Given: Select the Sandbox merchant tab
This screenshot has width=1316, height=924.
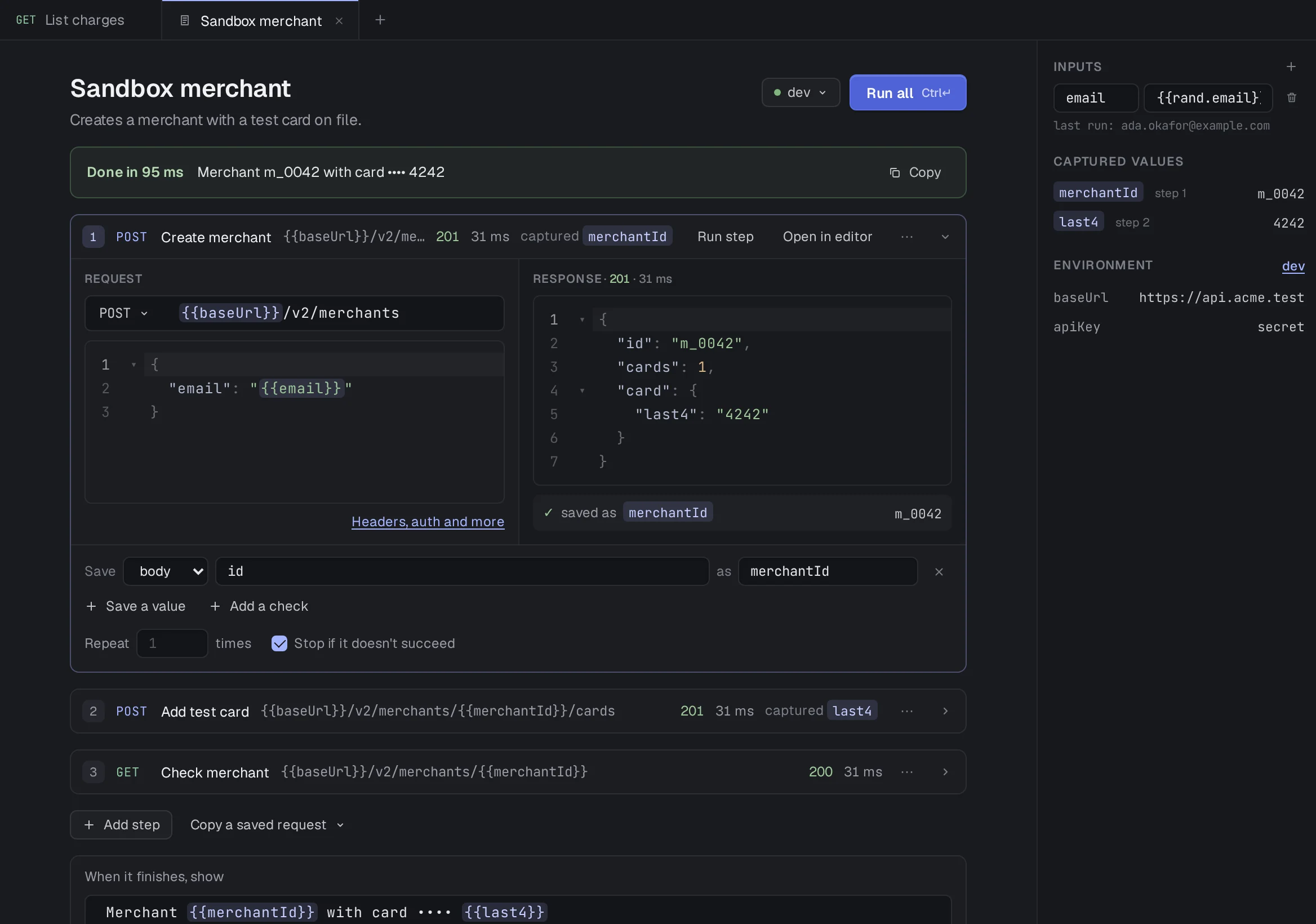Looking at the screenshot, I should (x=261, y=21).
